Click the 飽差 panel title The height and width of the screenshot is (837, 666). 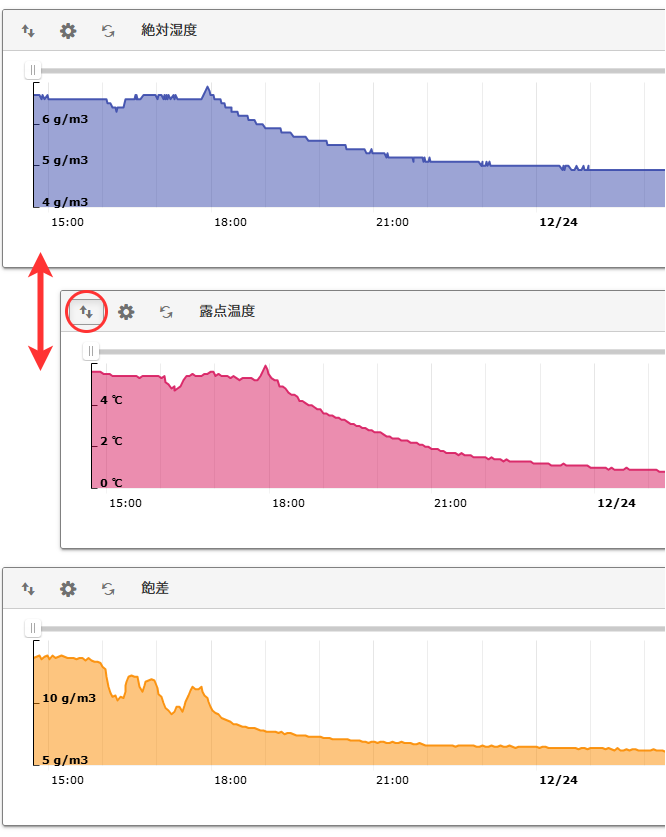click(155, 588)
